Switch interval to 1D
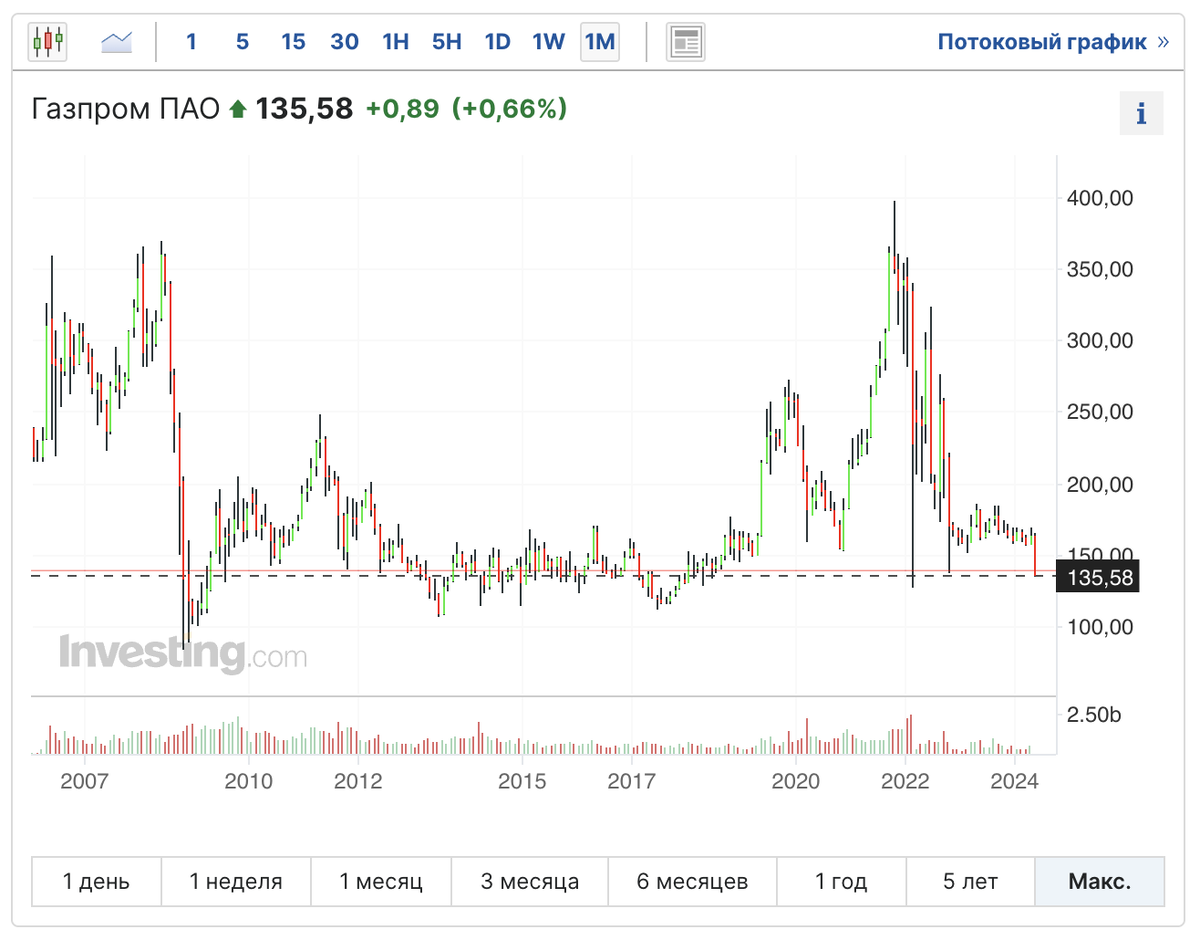Image resolution: width=1200 pixels, height=940 pixels. [x=497, y=42]
